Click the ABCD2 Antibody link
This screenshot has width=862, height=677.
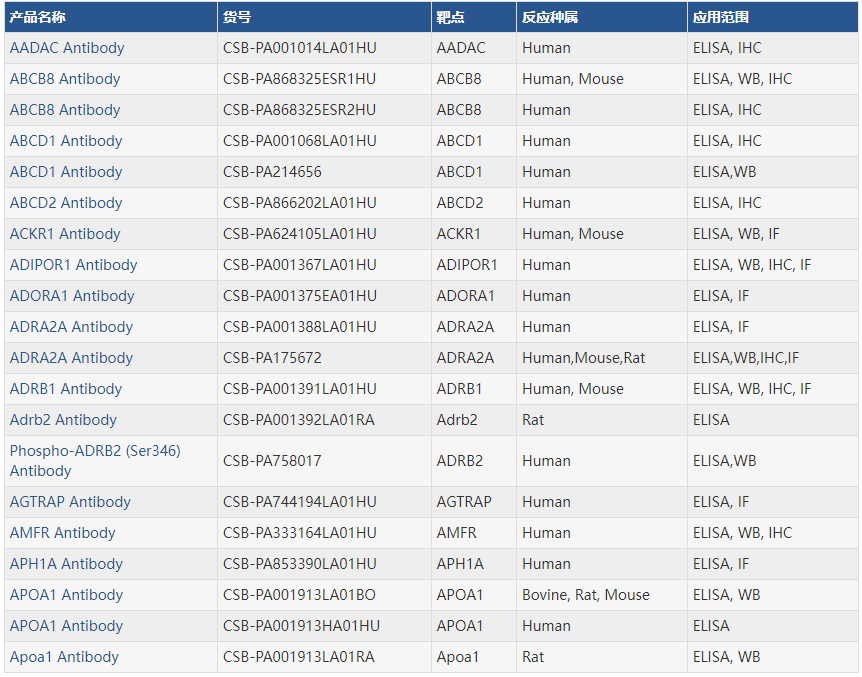pos(66,203)
